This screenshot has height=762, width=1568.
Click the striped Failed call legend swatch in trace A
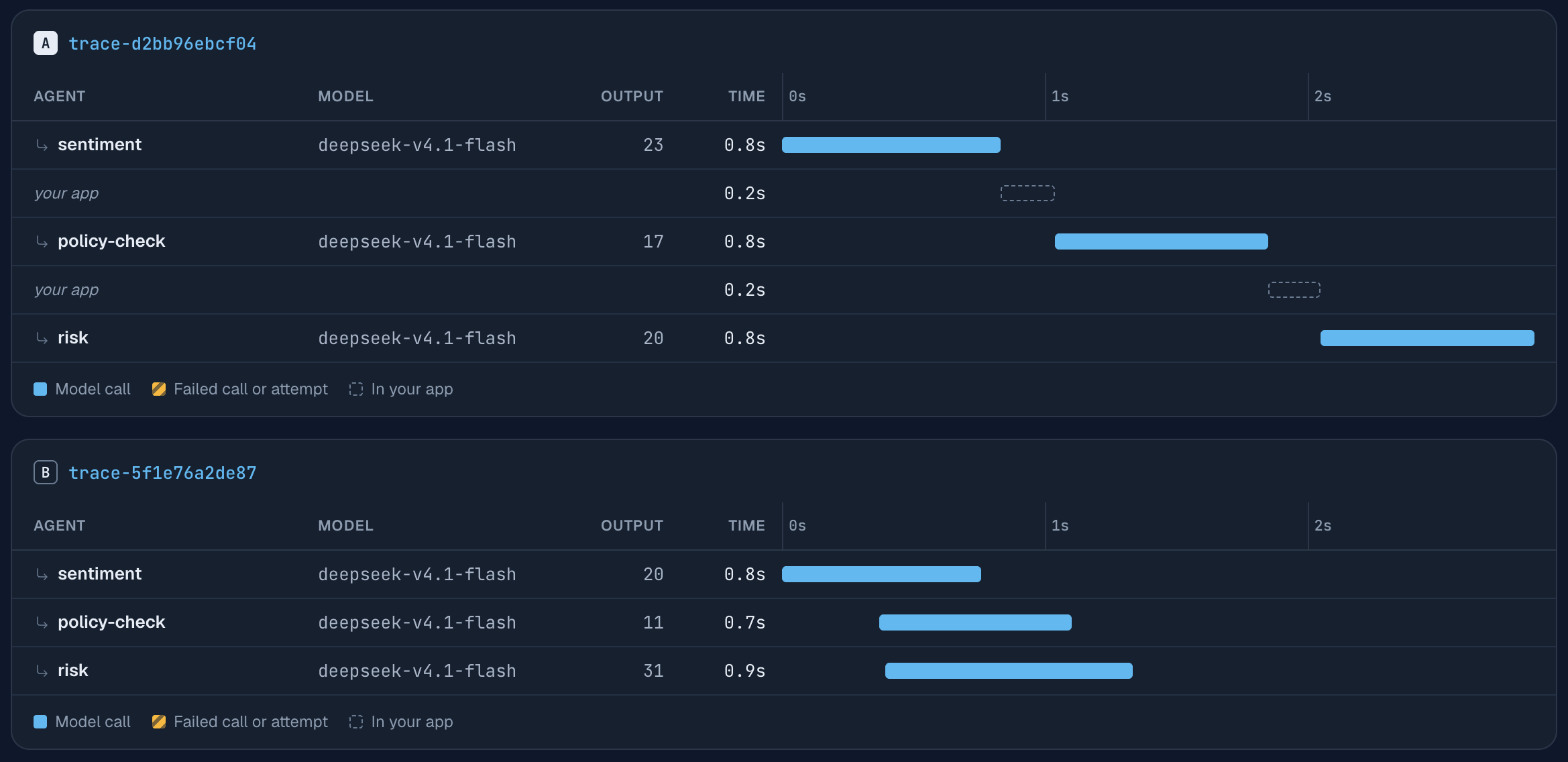(x=158, y=389)
